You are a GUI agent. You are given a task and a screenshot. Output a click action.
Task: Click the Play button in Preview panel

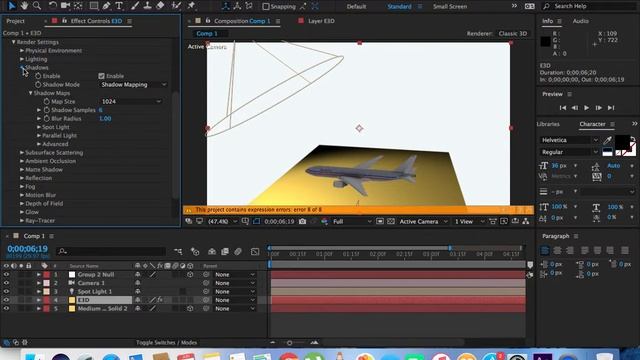(587, 108)
